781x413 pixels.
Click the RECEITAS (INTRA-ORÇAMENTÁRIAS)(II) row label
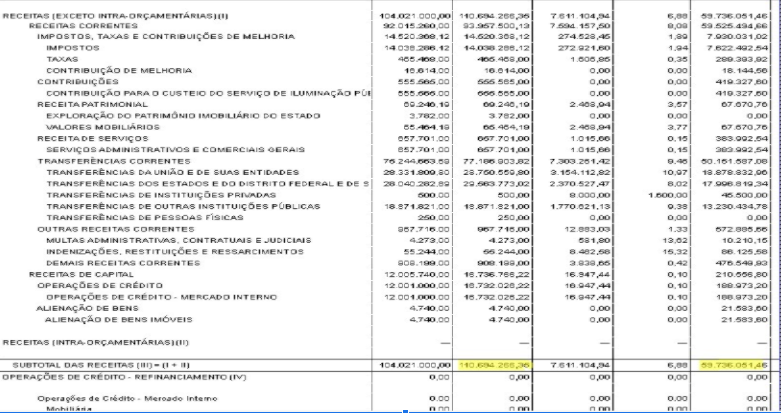pos(81,342)
